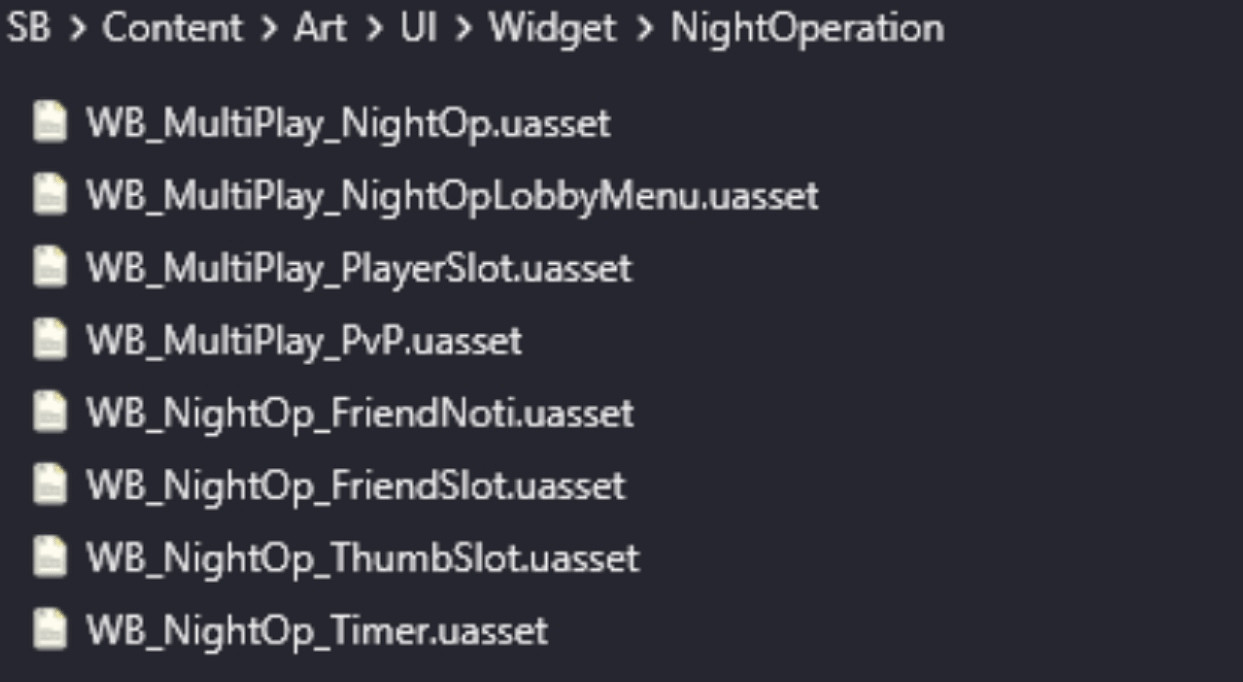1243x682 pixels.
Task: Select the WB_NightOp_Timer.uasset filename text
Action: [317, 631]
